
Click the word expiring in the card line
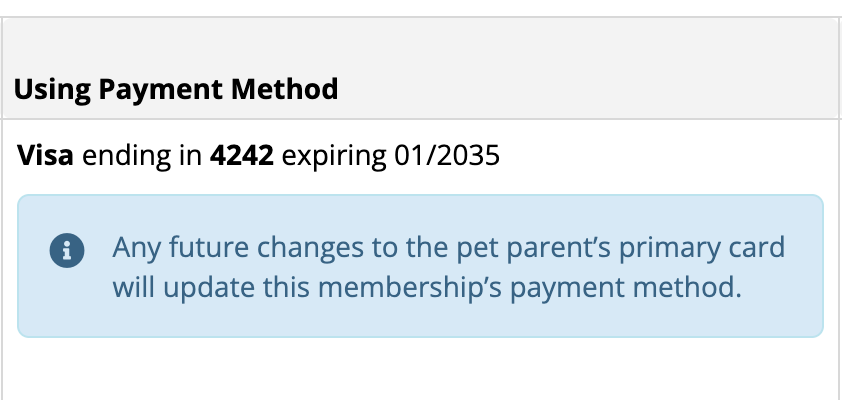click(334, 157)
